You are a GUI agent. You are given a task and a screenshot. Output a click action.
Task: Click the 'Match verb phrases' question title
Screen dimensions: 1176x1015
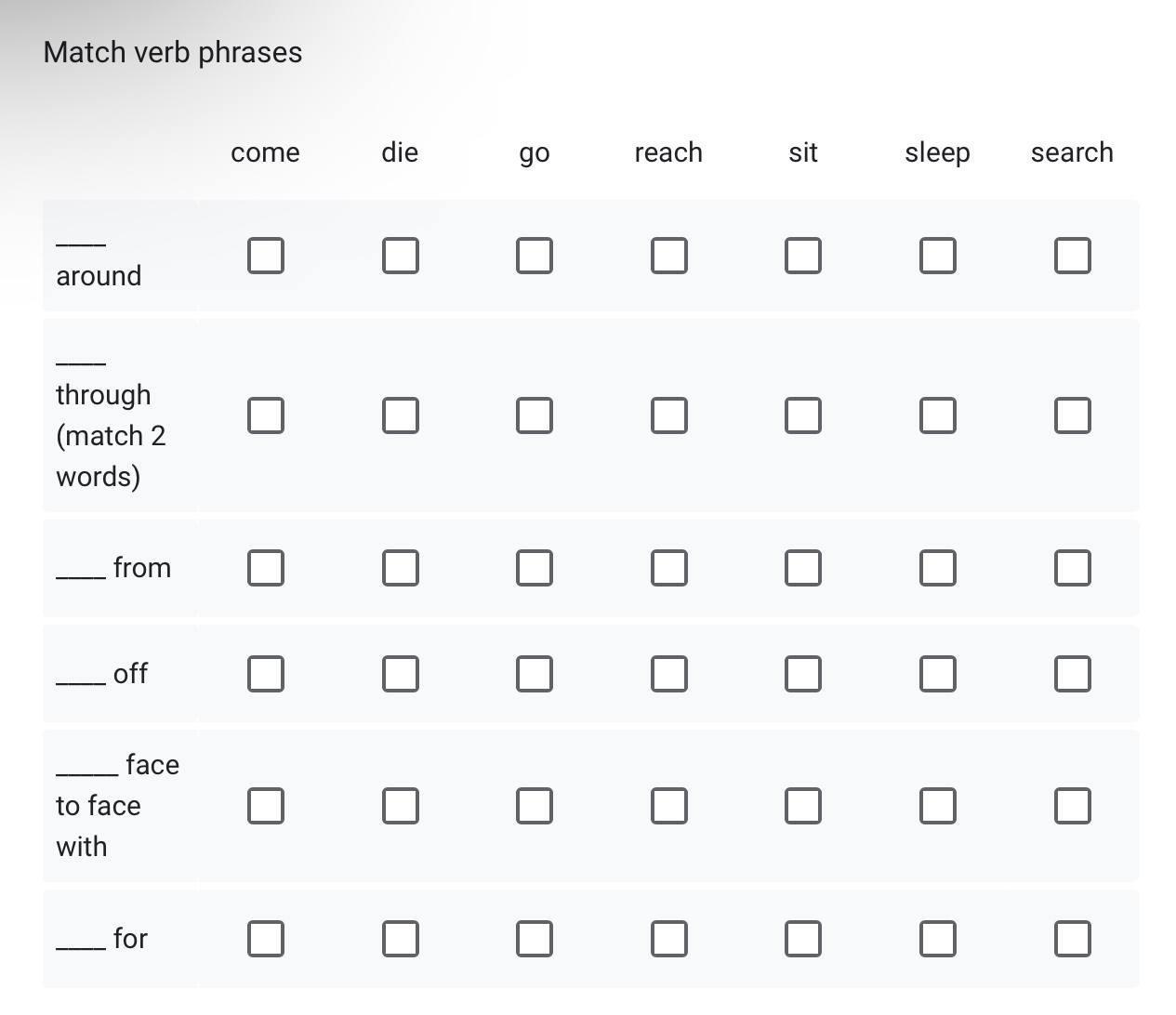173,52
